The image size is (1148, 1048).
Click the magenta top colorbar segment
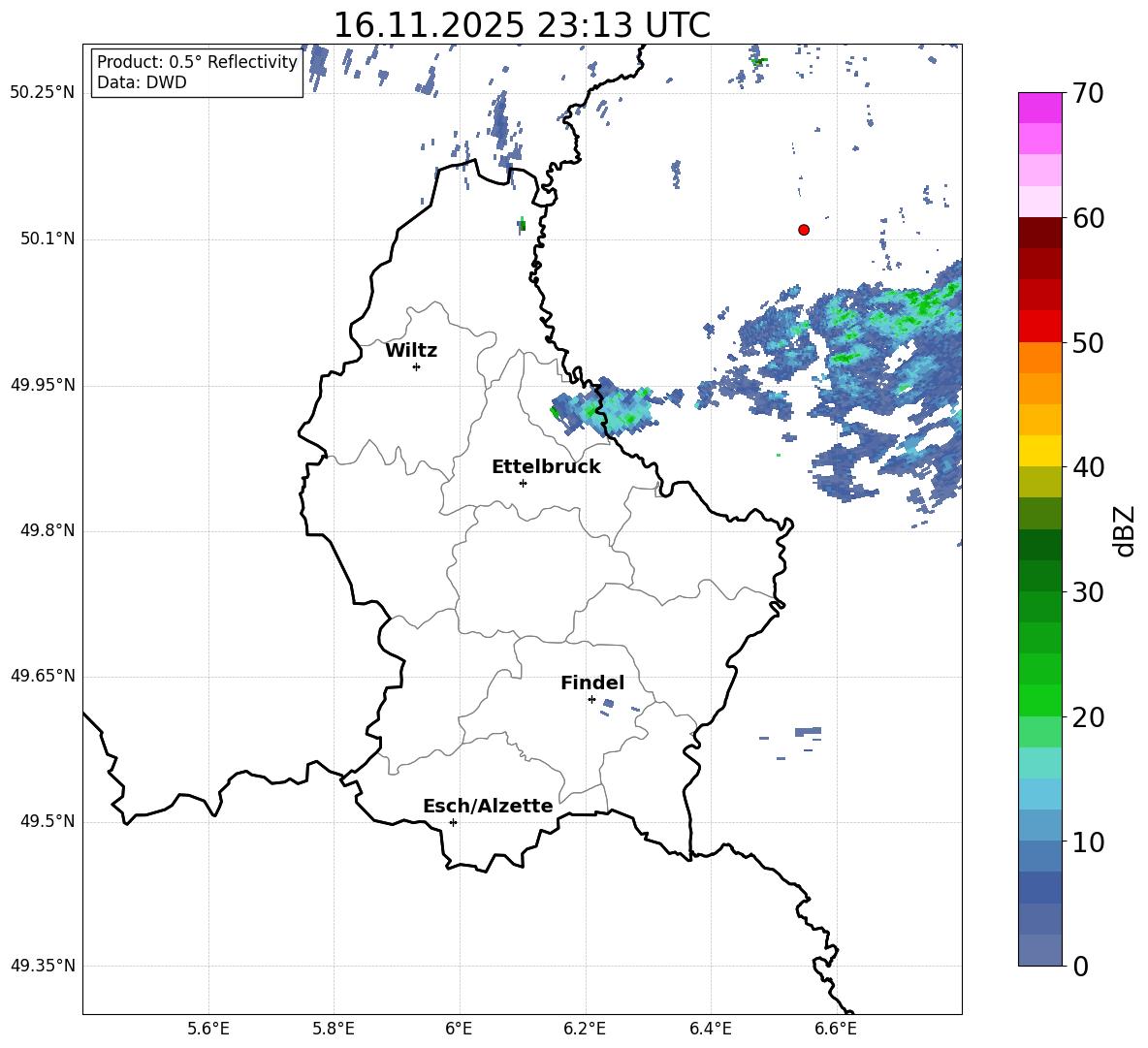1040,109
